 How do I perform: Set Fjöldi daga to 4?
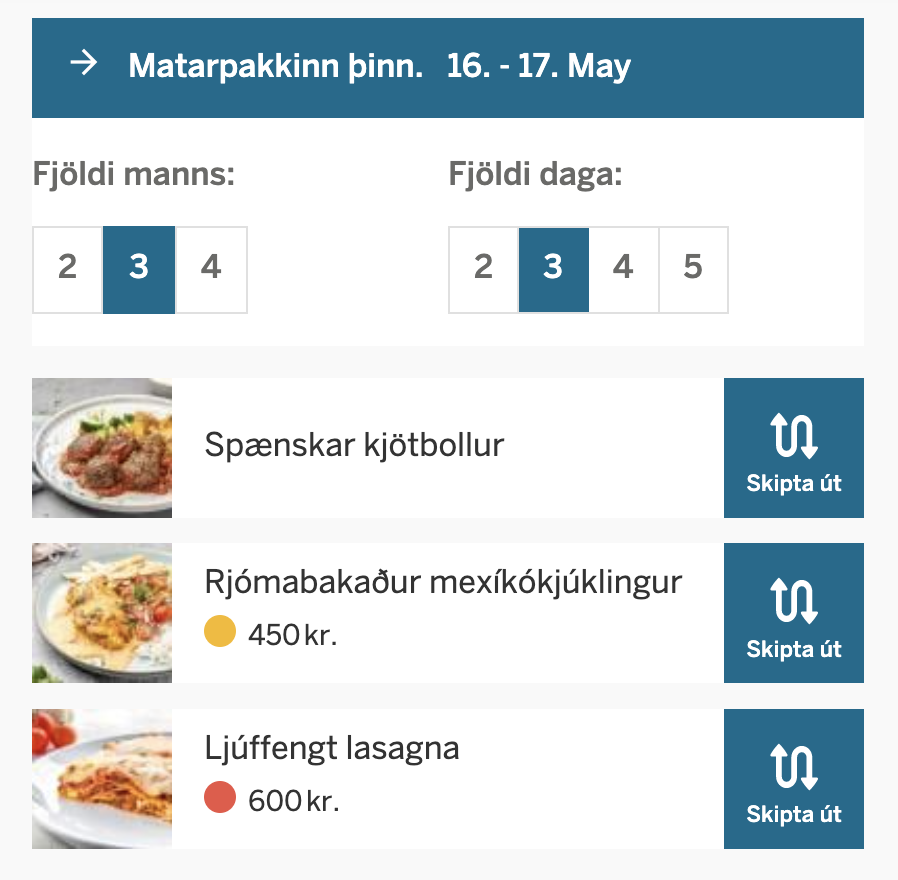pos(623,269)
